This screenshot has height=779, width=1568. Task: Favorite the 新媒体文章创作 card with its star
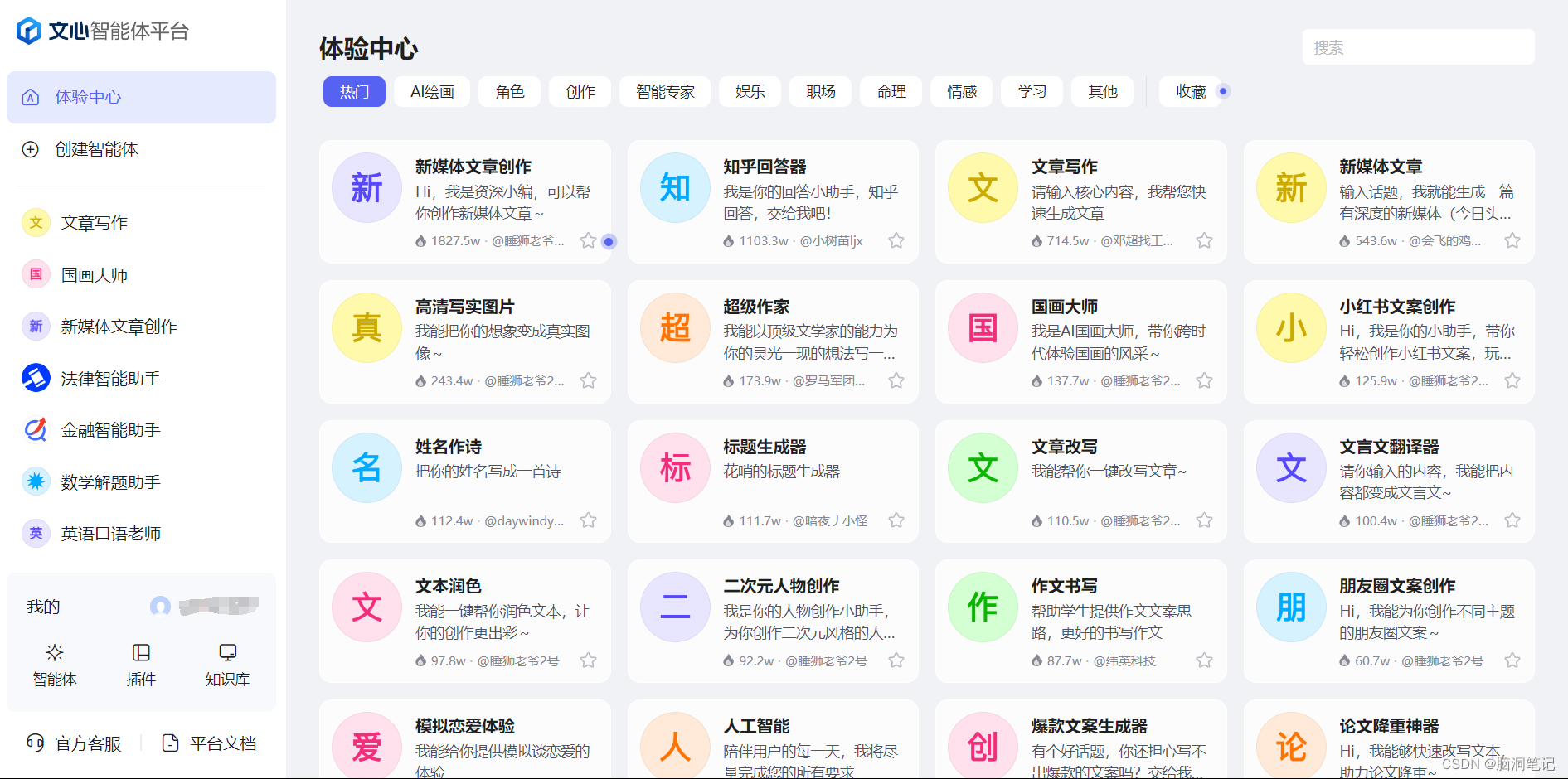pyautogui.click(x=588, y=240)
